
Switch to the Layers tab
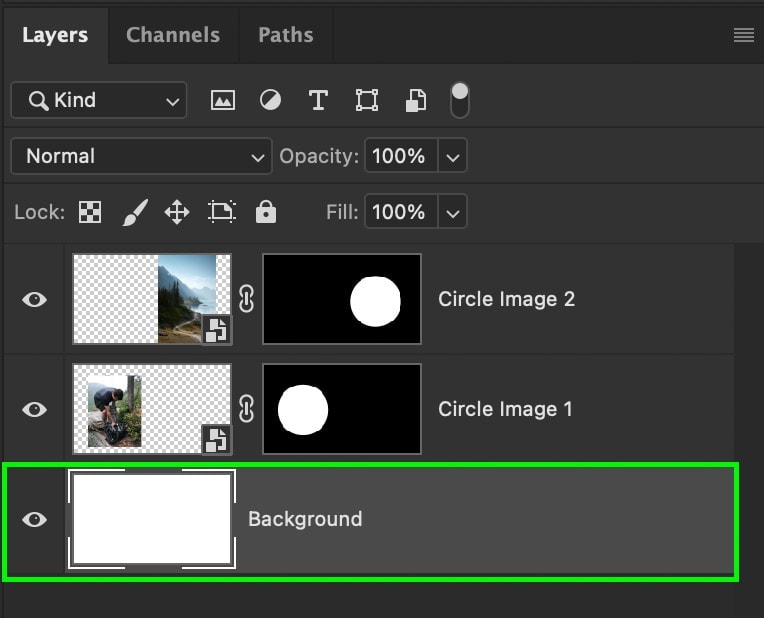click(55, 35)
